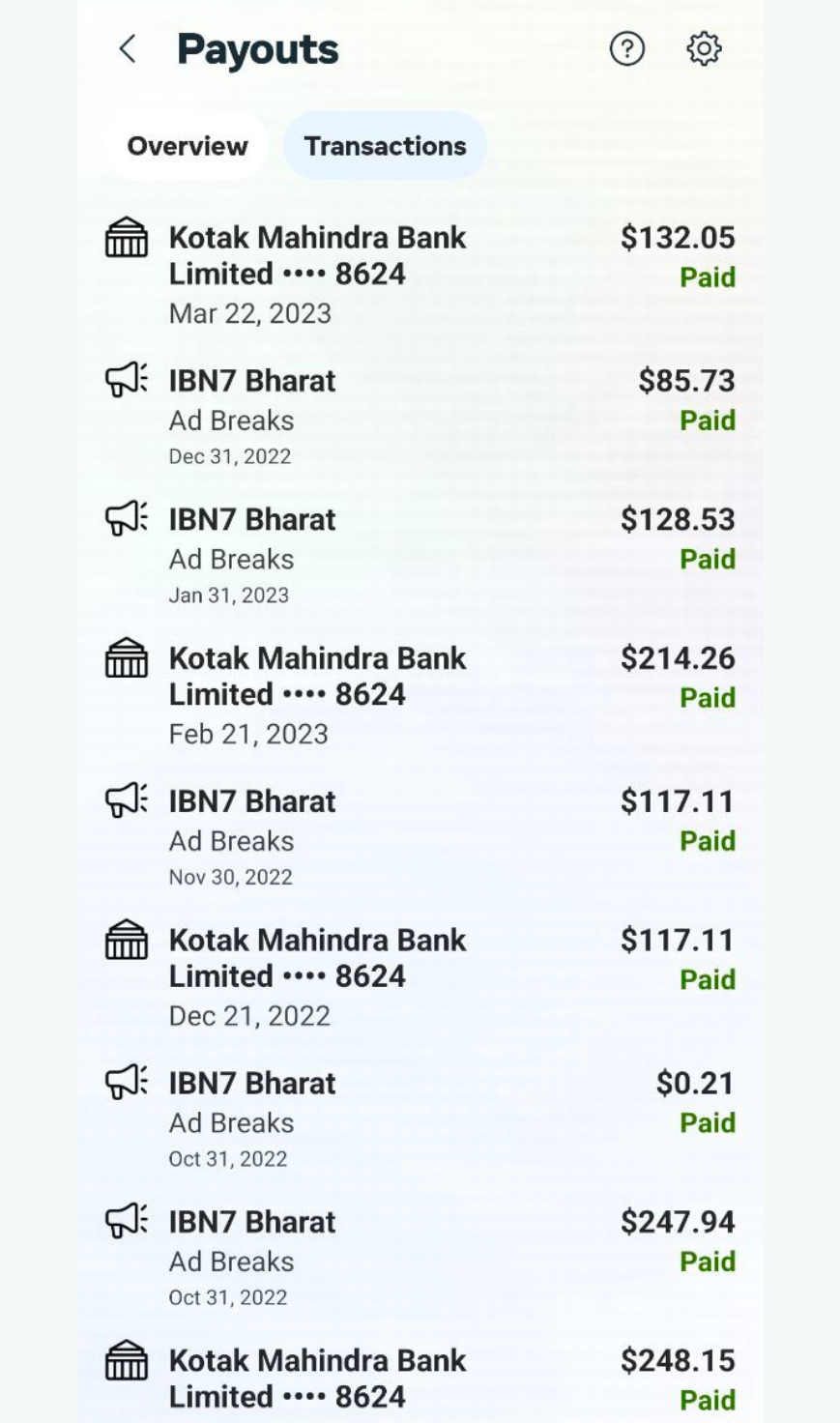
Task: Tap bank icon for Feb 21, 2023 payout
Action: 127,658
